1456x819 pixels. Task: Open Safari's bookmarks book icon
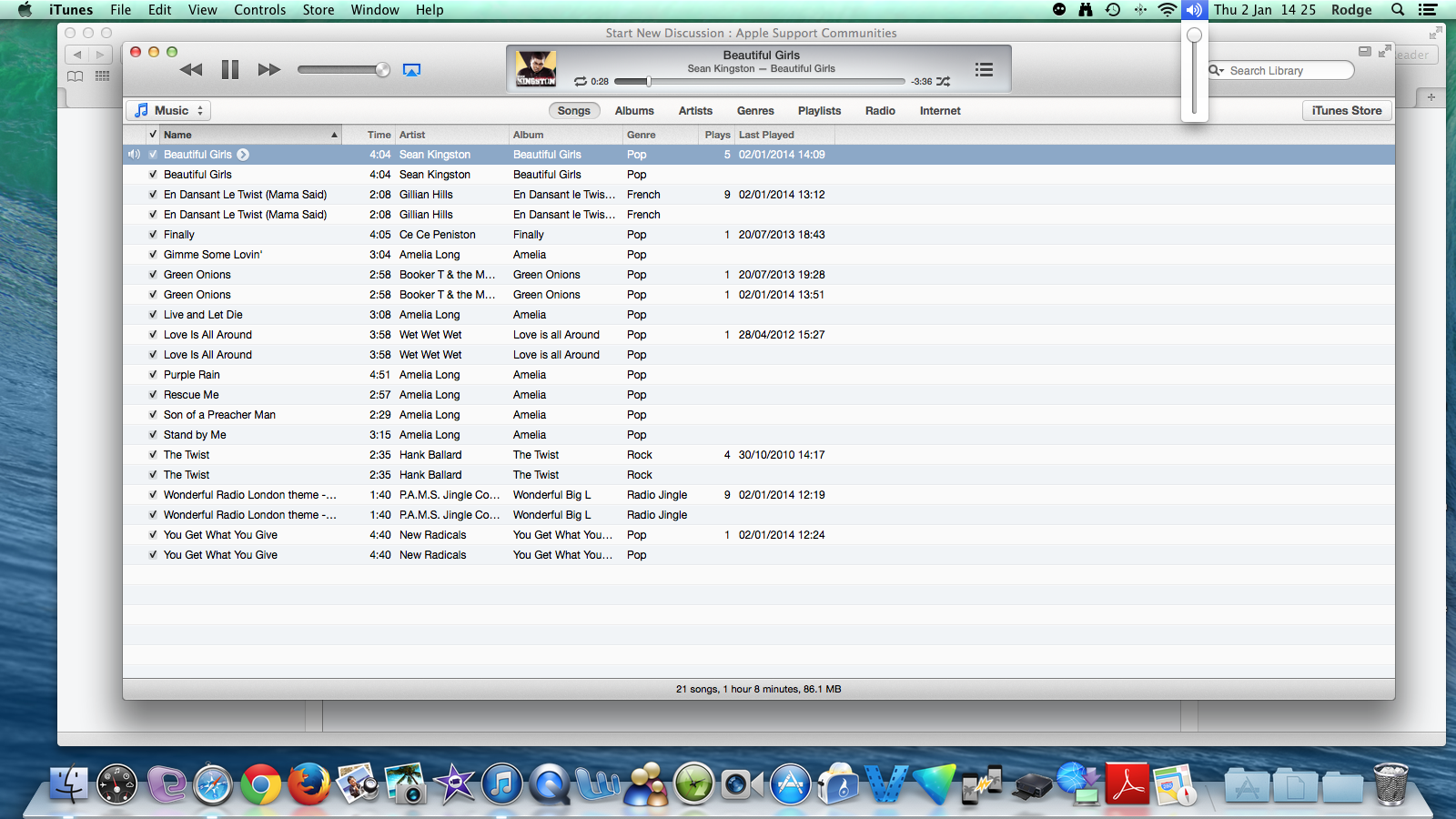[76, 76]
